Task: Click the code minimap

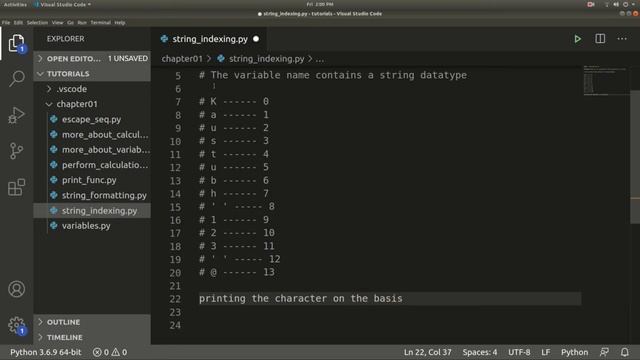Action: tap(606, 80)
